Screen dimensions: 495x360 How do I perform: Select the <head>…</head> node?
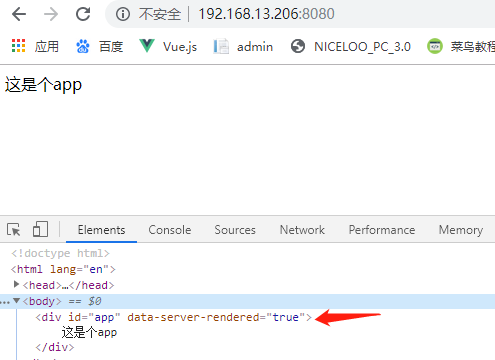tap(68, 285)
